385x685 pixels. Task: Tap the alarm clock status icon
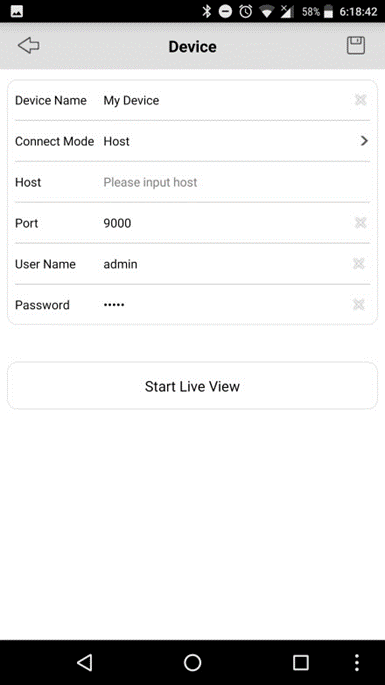point(246,12)
